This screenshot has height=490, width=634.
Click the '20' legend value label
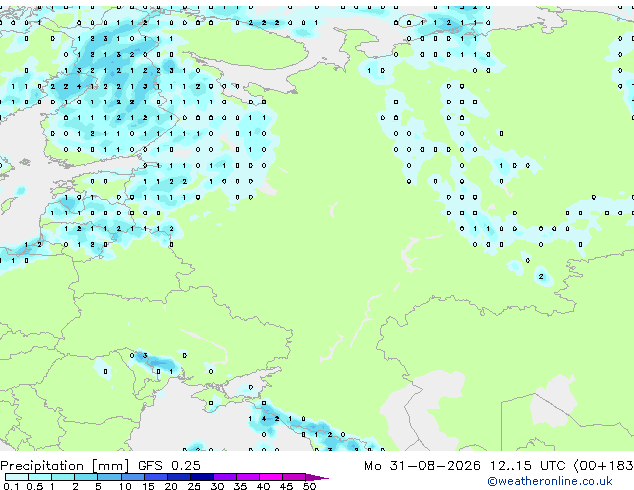click(171, 486)
